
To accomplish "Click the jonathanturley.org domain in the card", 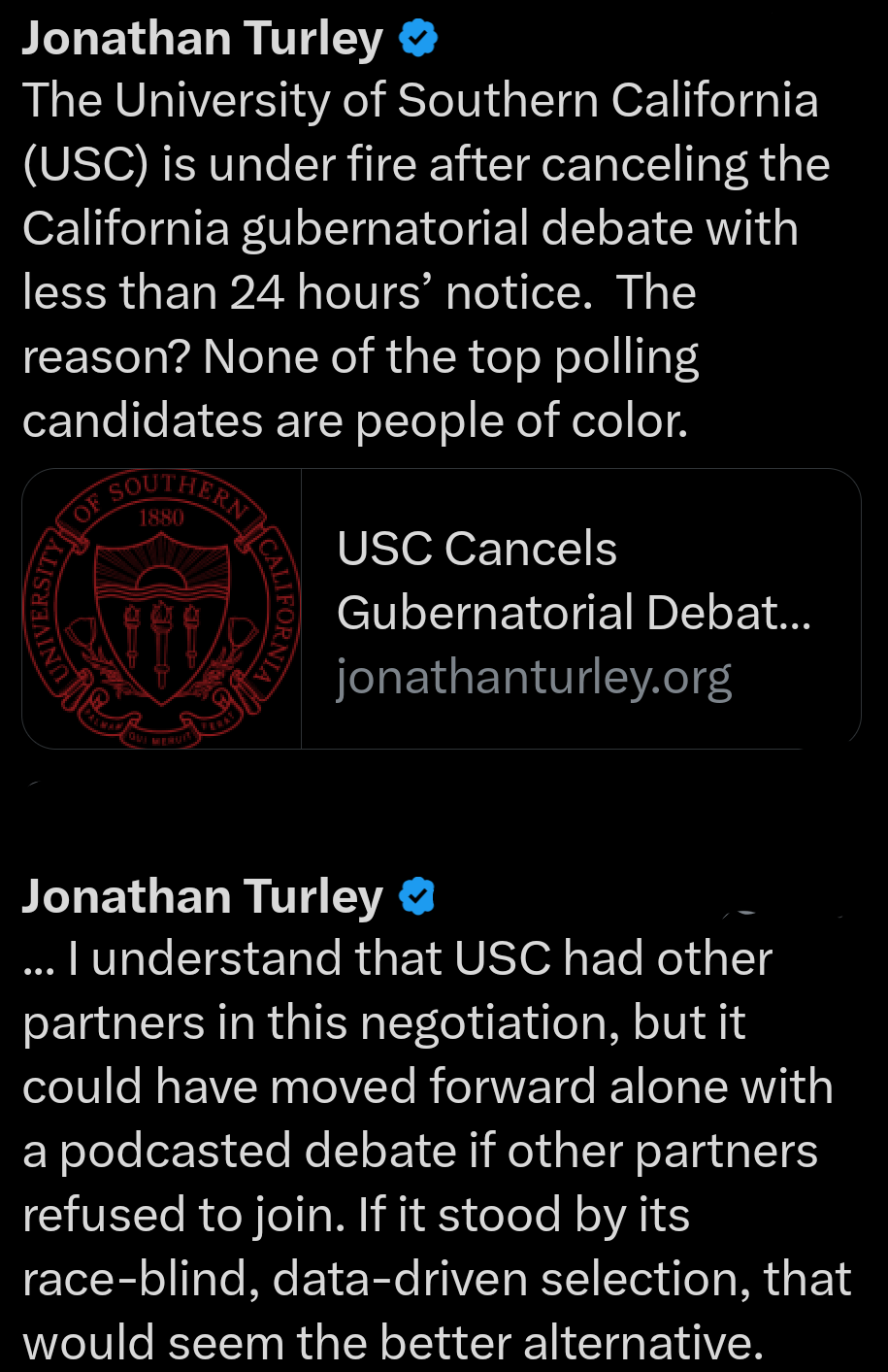I will click(534, 678).
